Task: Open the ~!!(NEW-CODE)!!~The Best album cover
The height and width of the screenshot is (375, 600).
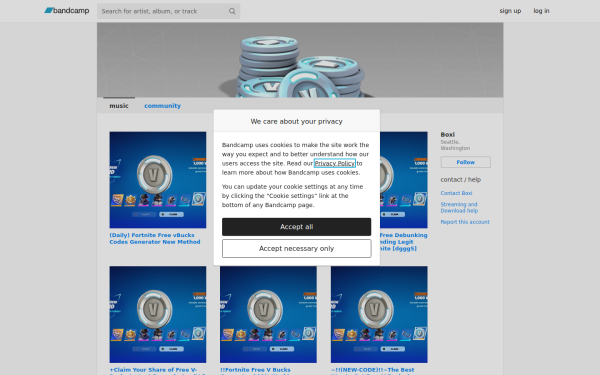Action: (379, 315)
